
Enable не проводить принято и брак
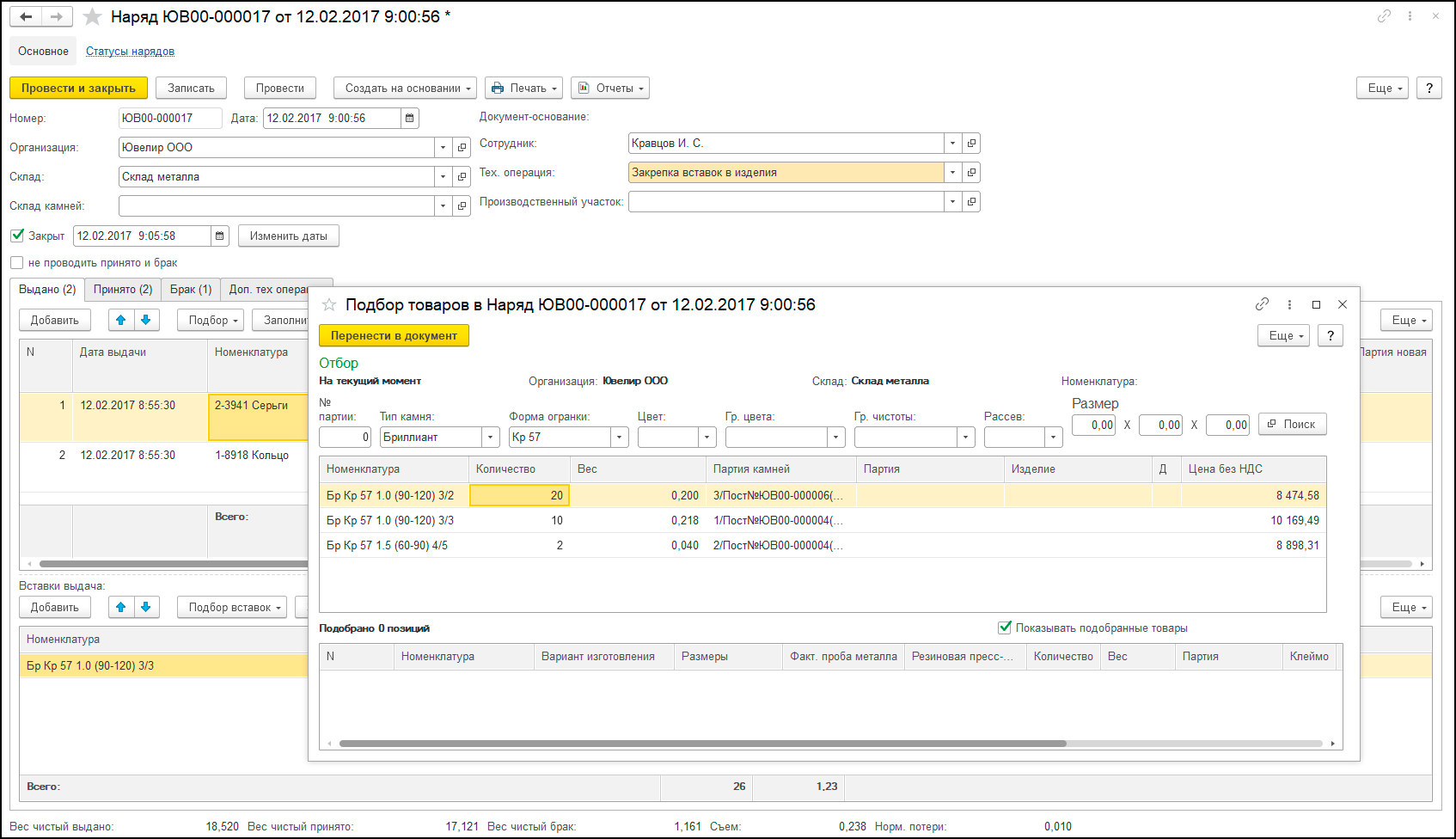coord(17,263)
